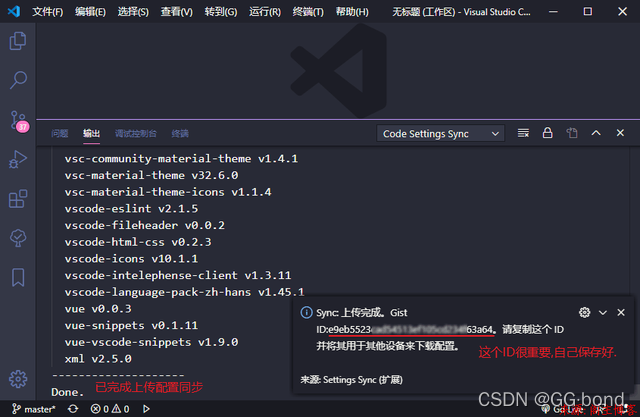Click the info icon of Sync notification

click(306, 313)
